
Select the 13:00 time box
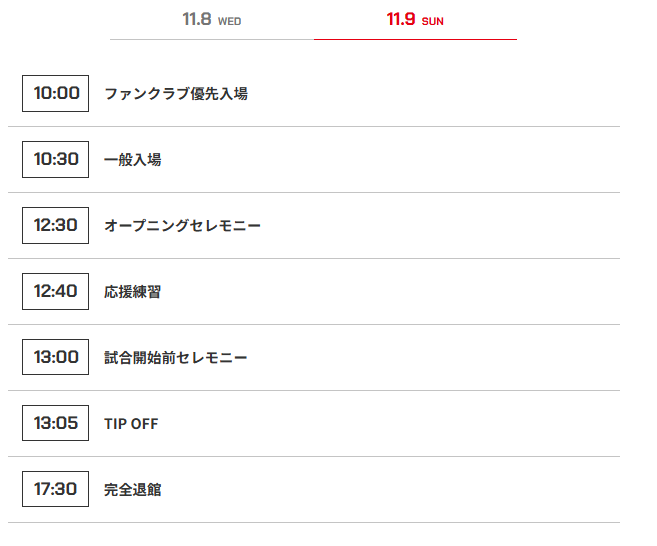(x=55, y=357)
